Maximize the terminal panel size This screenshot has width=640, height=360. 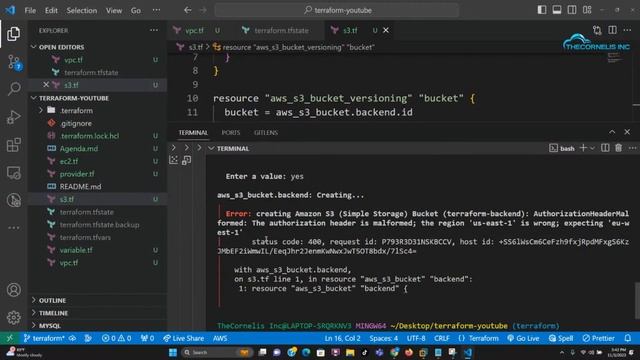[x=612, y=132]
